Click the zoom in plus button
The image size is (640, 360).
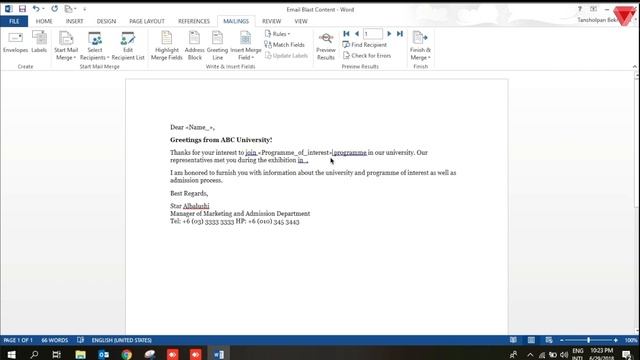(616, 340)
